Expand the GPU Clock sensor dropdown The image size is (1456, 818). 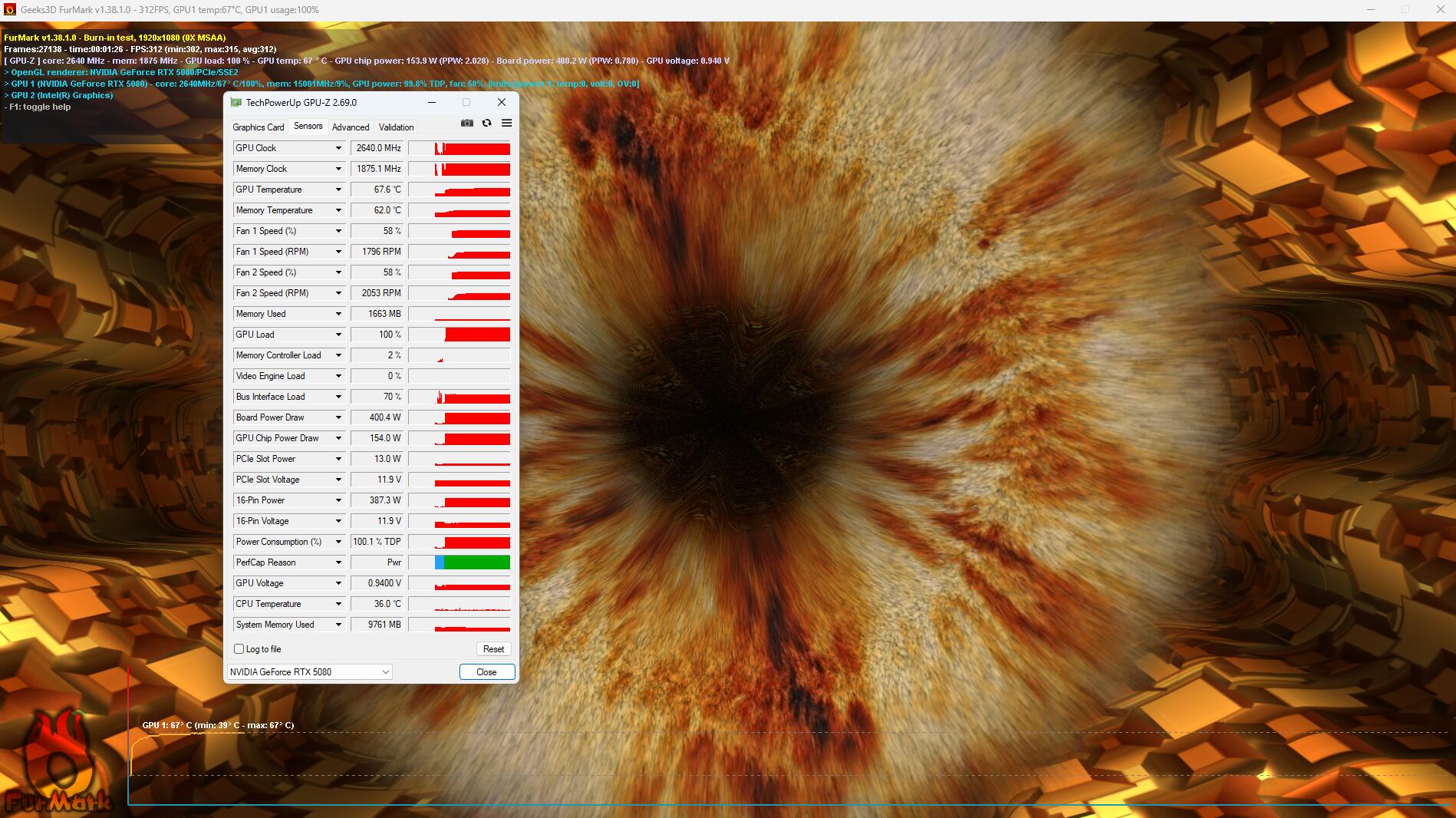tap(338, 148)
